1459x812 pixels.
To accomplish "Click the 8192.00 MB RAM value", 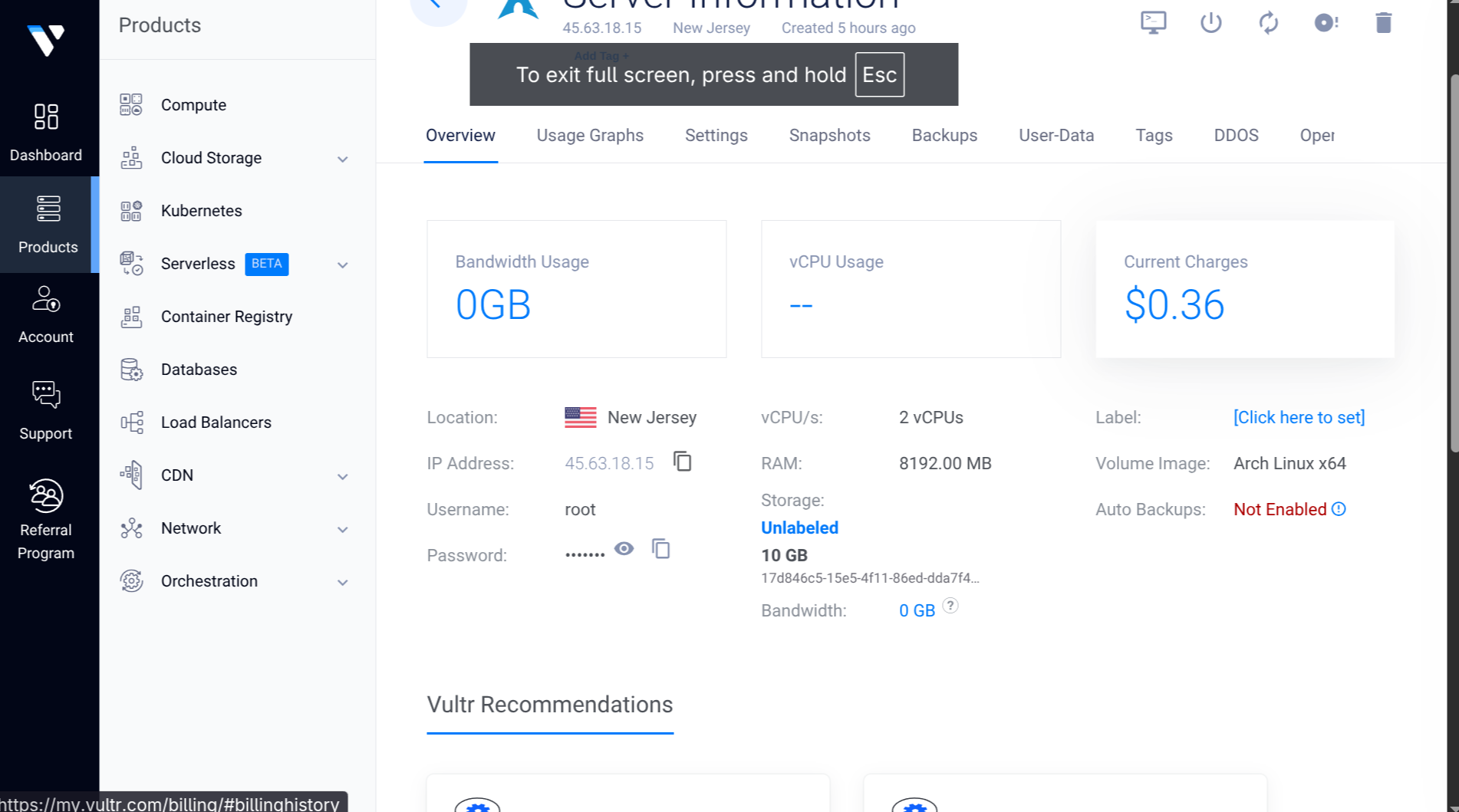I will 945,464.
